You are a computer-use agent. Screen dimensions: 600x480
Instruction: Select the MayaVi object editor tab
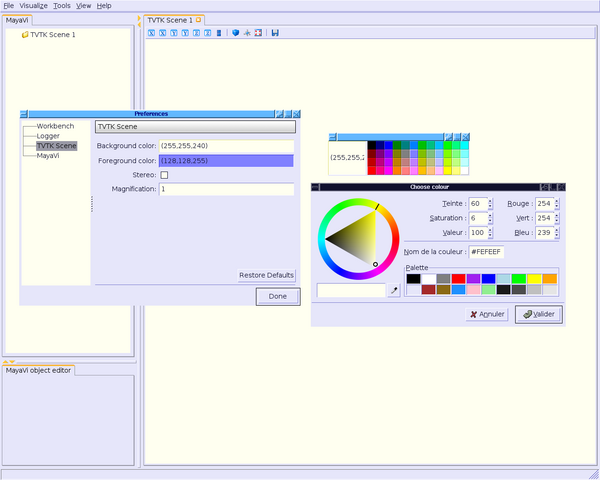coord(38,371)
